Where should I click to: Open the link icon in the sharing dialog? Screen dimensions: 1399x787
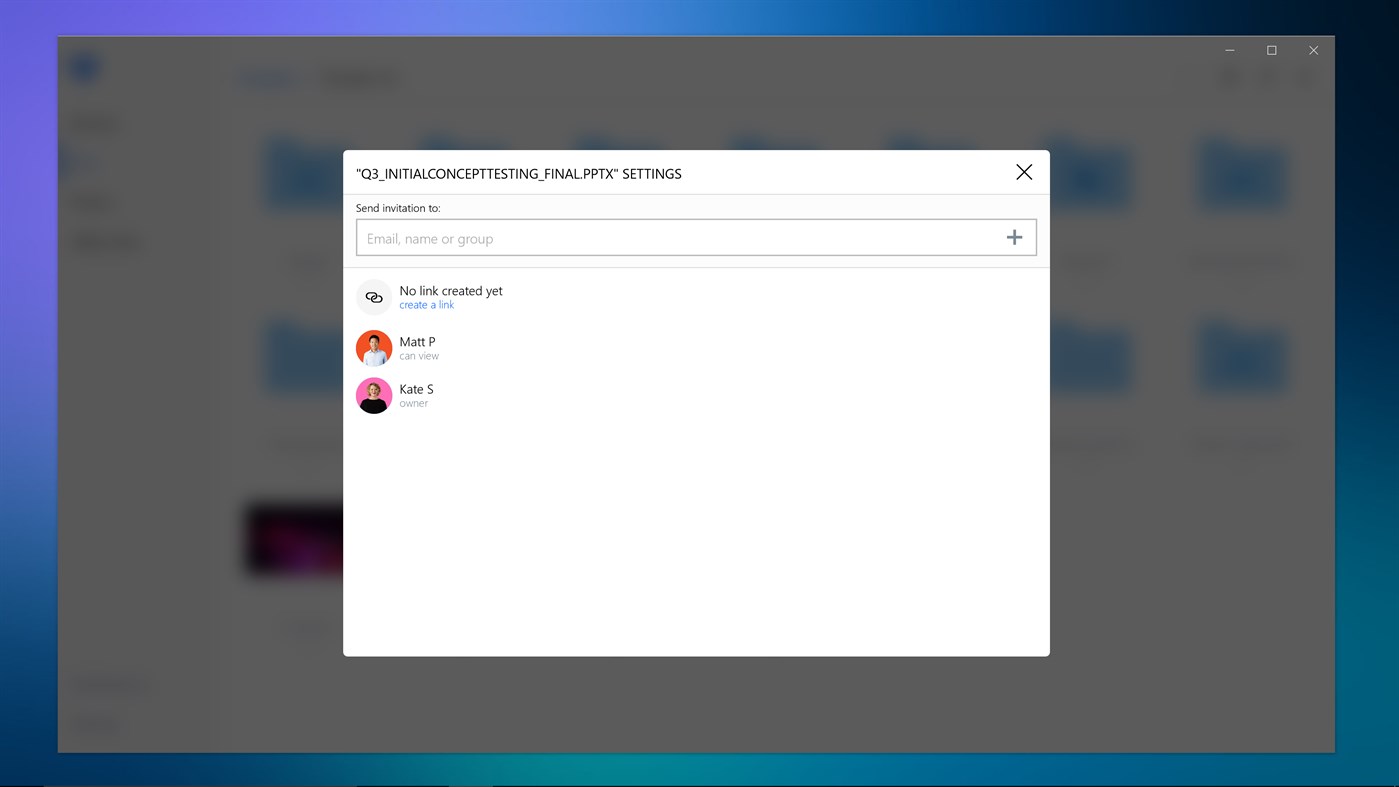coord(373,297)
